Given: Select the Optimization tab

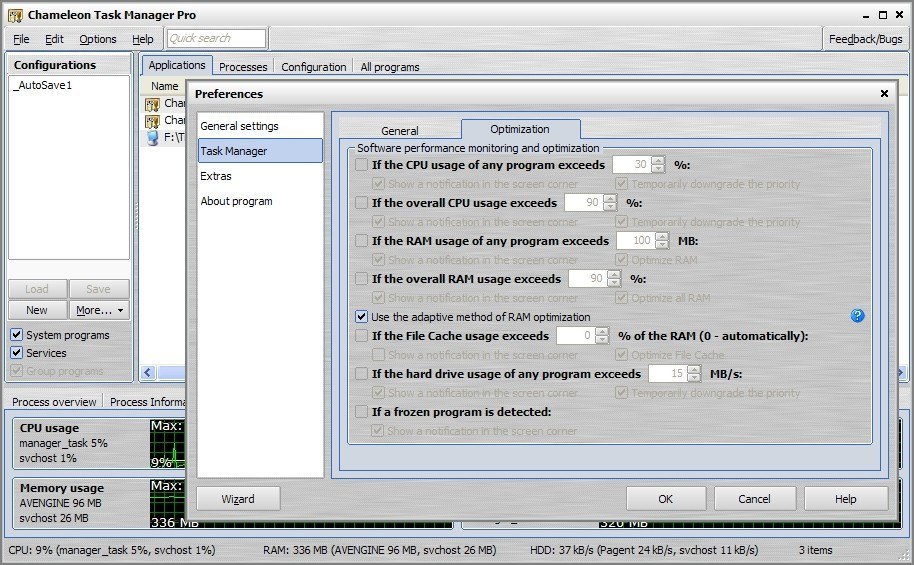Looking at the screenshot, I should pyautogui.click(x=520, y=129).
